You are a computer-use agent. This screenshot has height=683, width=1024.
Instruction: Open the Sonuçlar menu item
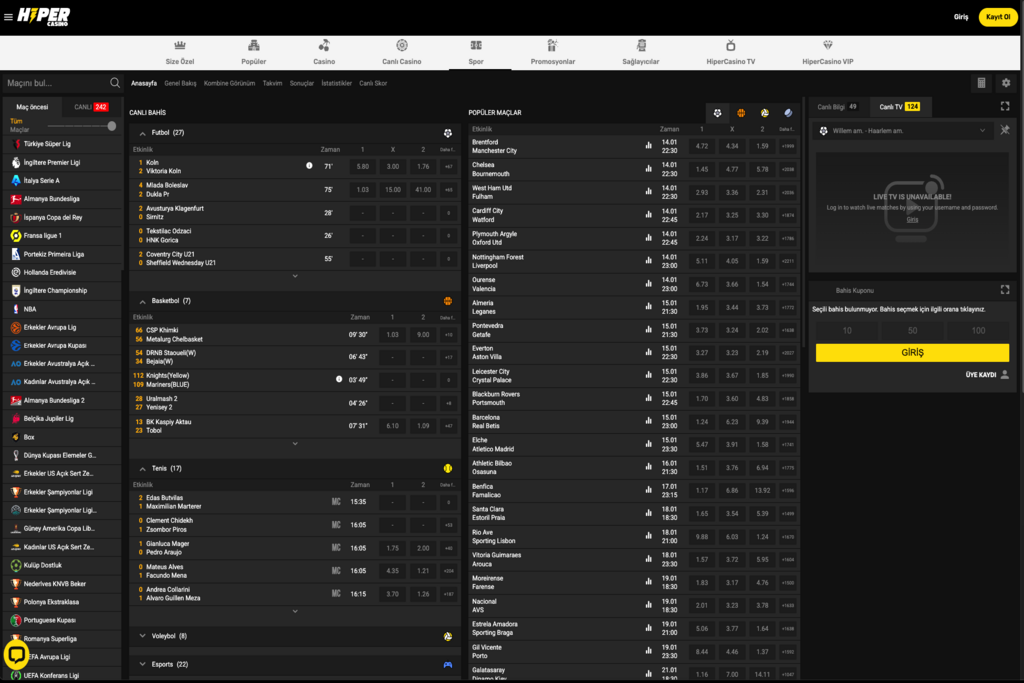point(302,84)
